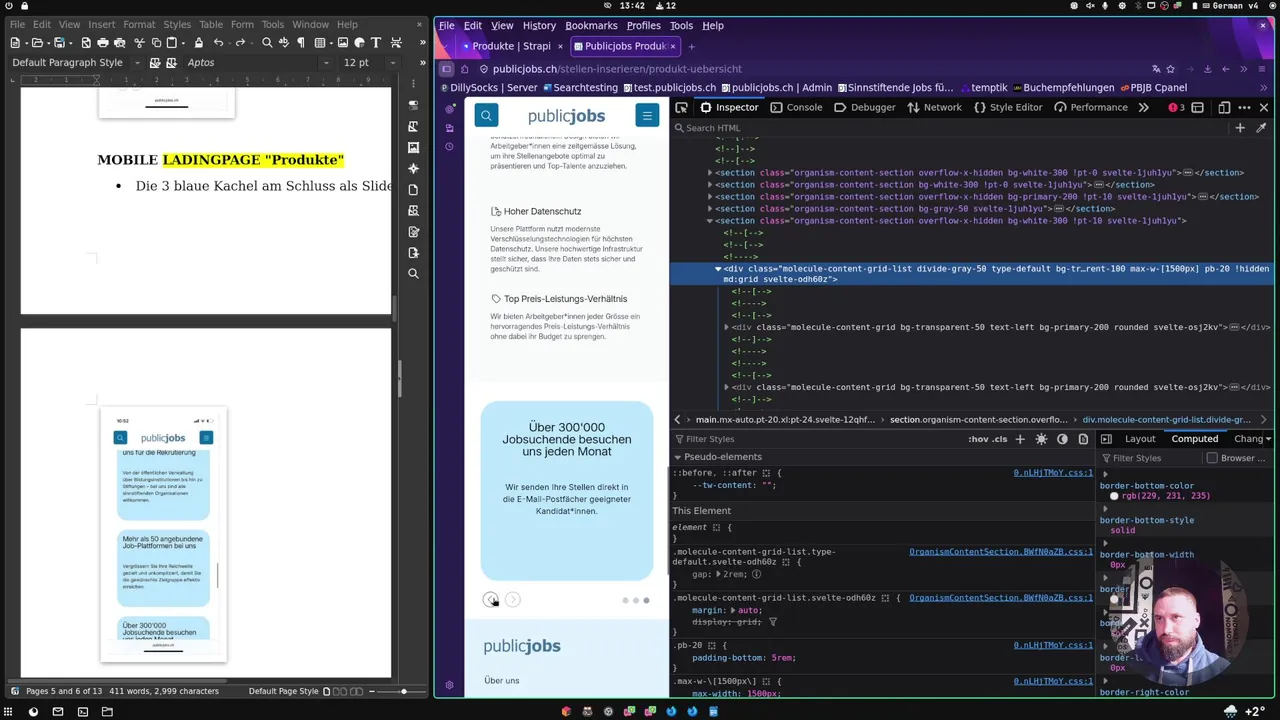Click the Save icon in Writer toolbar
Image resolution: width=1280 pixels, height=720 pixels.
tap(59, 43)
